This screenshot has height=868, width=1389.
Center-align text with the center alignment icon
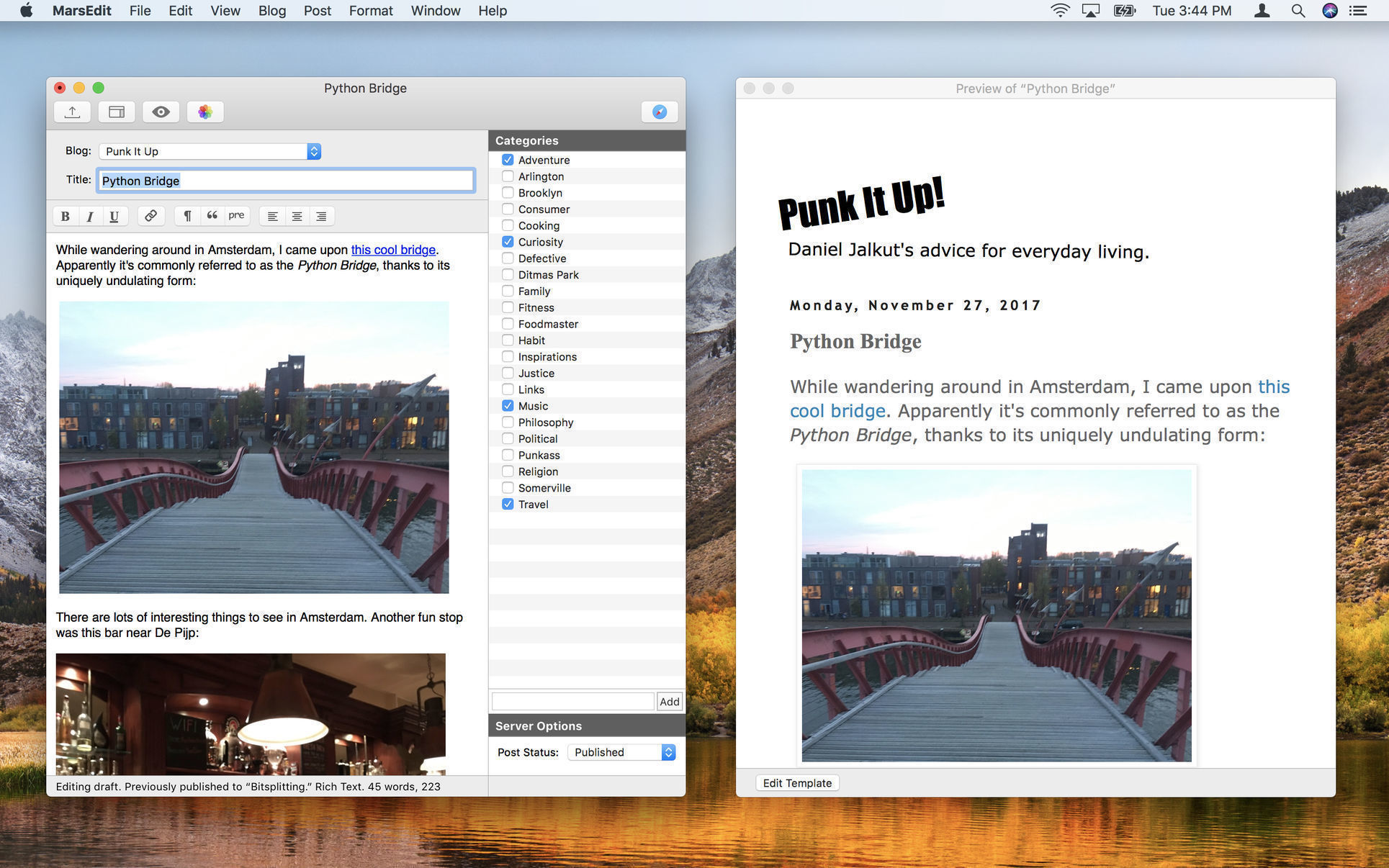coord(297,216)
